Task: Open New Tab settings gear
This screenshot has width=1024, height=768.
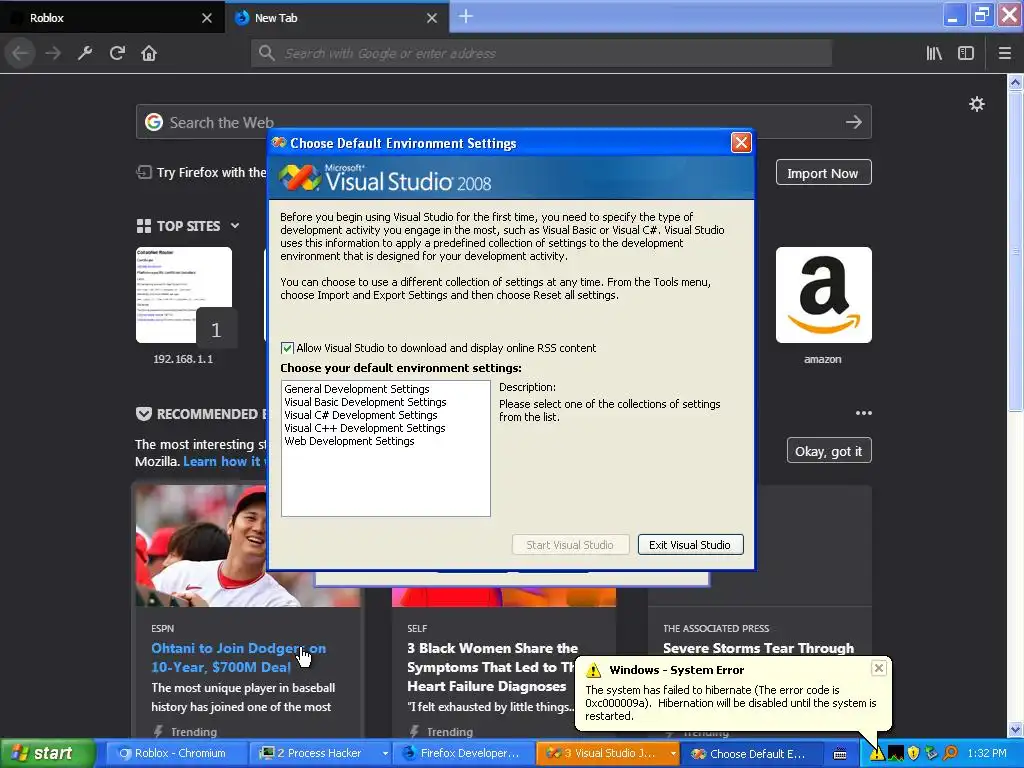Action: pyautogui.click(x=976, y=104)
